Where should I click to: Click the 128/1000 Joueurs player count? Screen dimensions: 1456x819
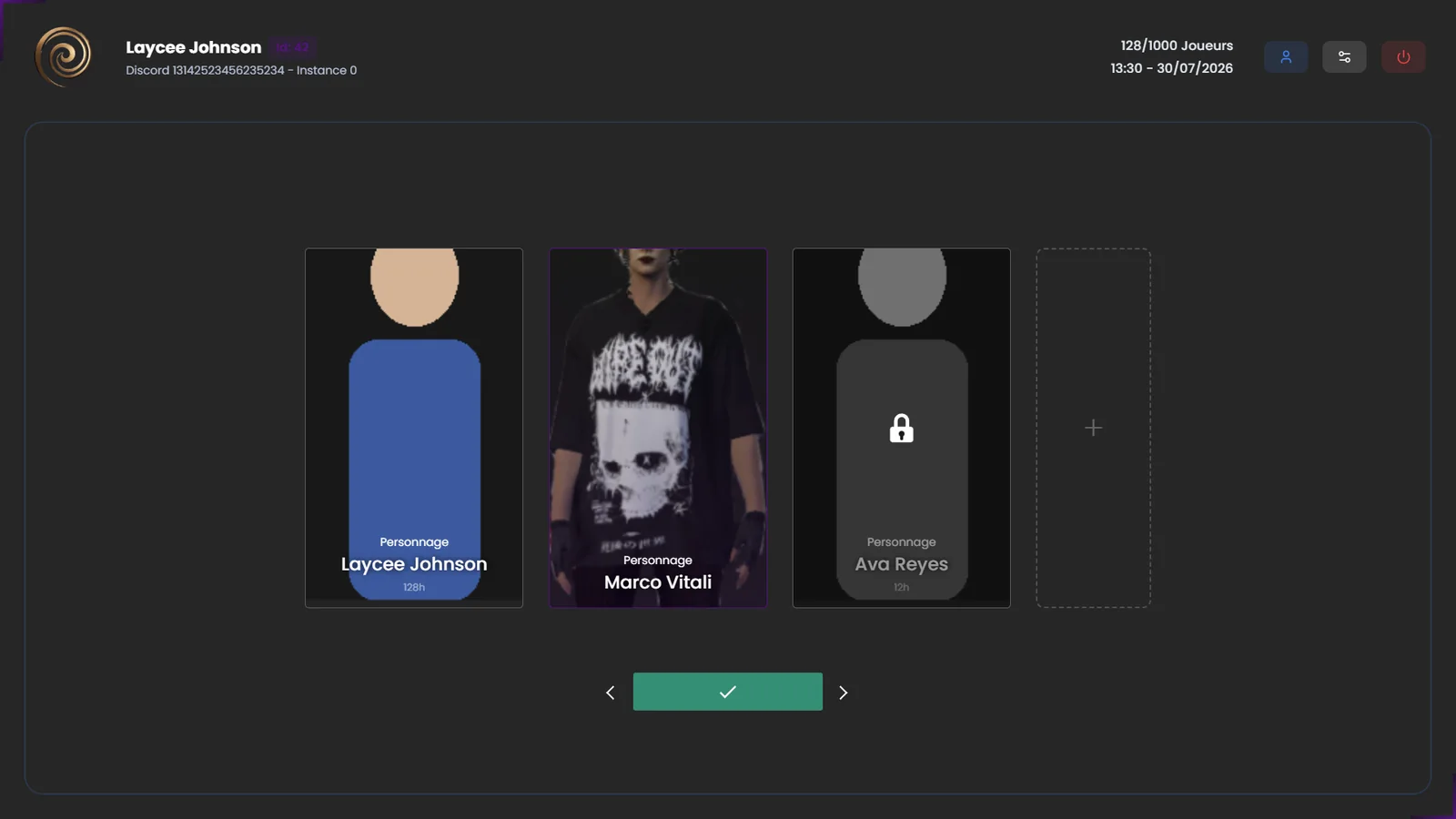click(1177, 45)
